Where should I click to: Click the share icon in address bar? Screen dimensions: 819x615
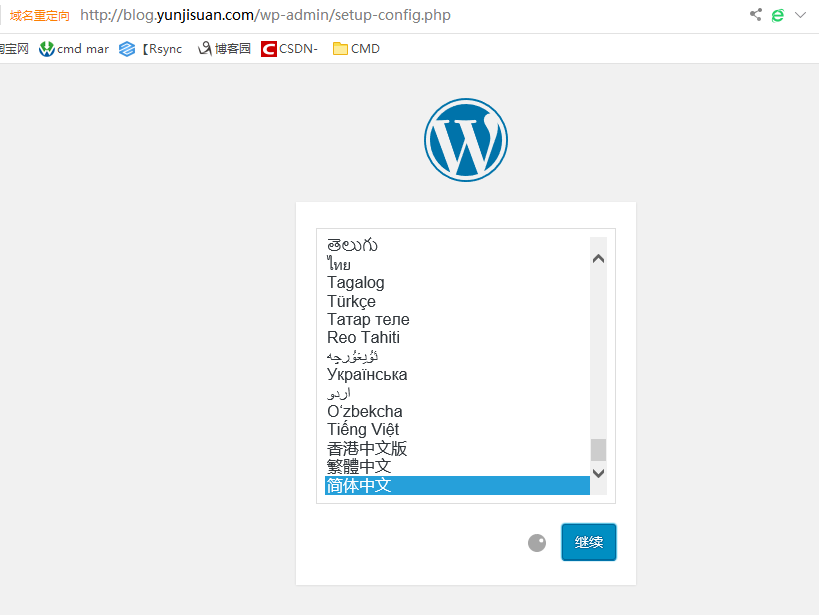(755, 15)
